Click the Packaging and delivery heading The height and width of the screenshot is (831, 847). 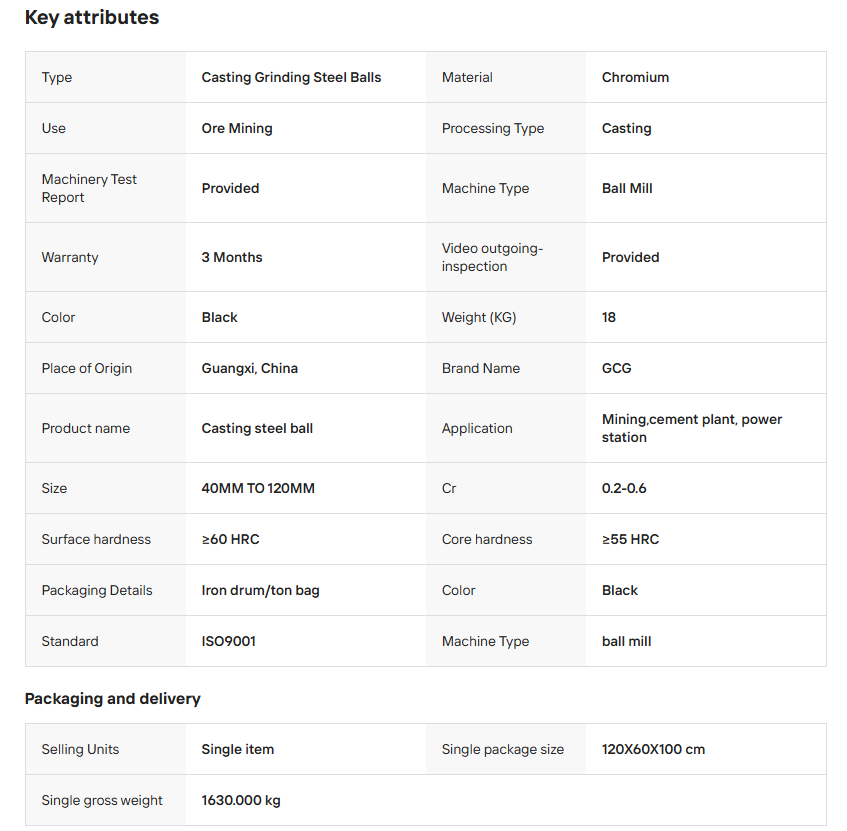[x=112, y=699]
